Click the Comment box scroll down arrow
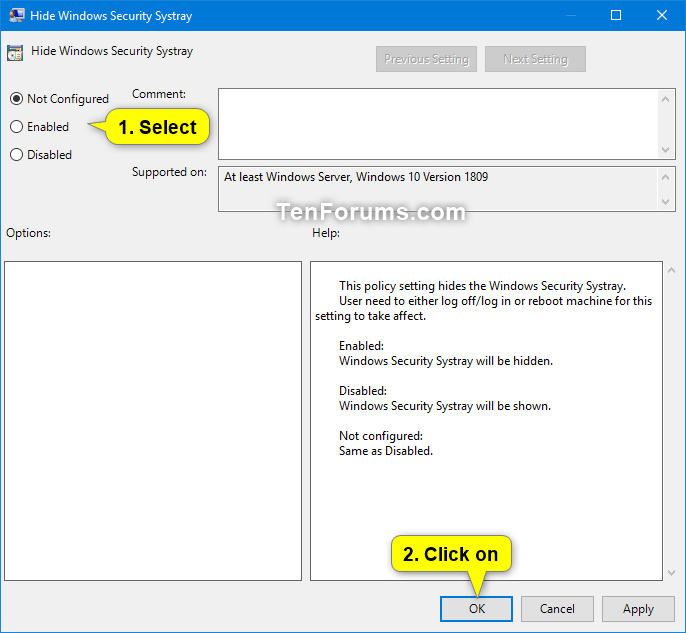The height and width of the screenshot is (633, 686). (x=665, y=150)
